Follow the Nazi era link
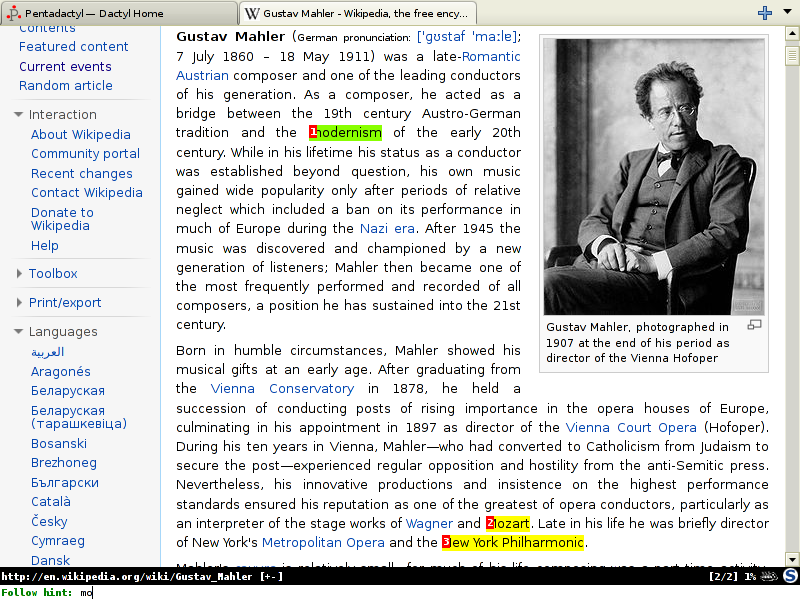This screenshot has height=600, width=800. tap(387, 228)
